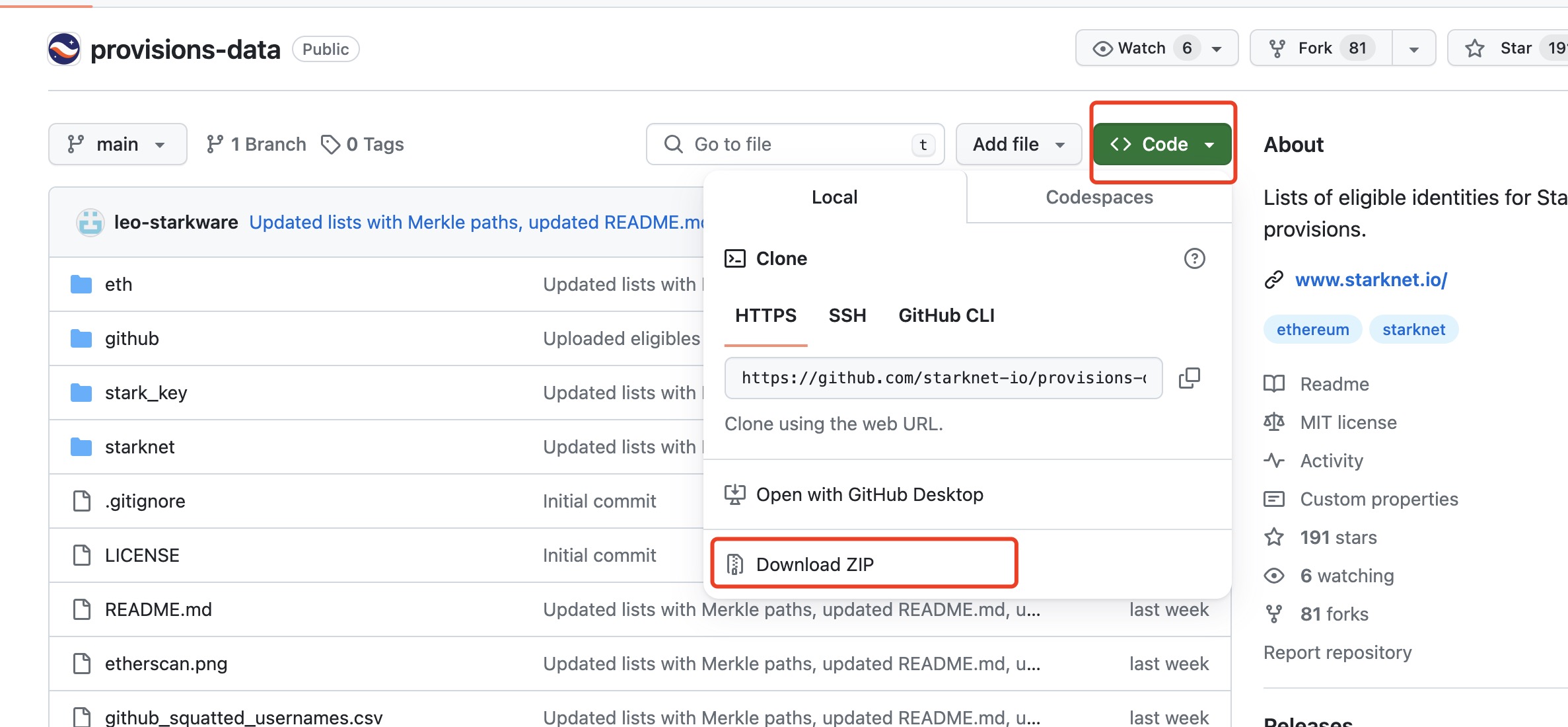
Task: Star the provisions-data repository
Action: click(x=1508, y=48)
